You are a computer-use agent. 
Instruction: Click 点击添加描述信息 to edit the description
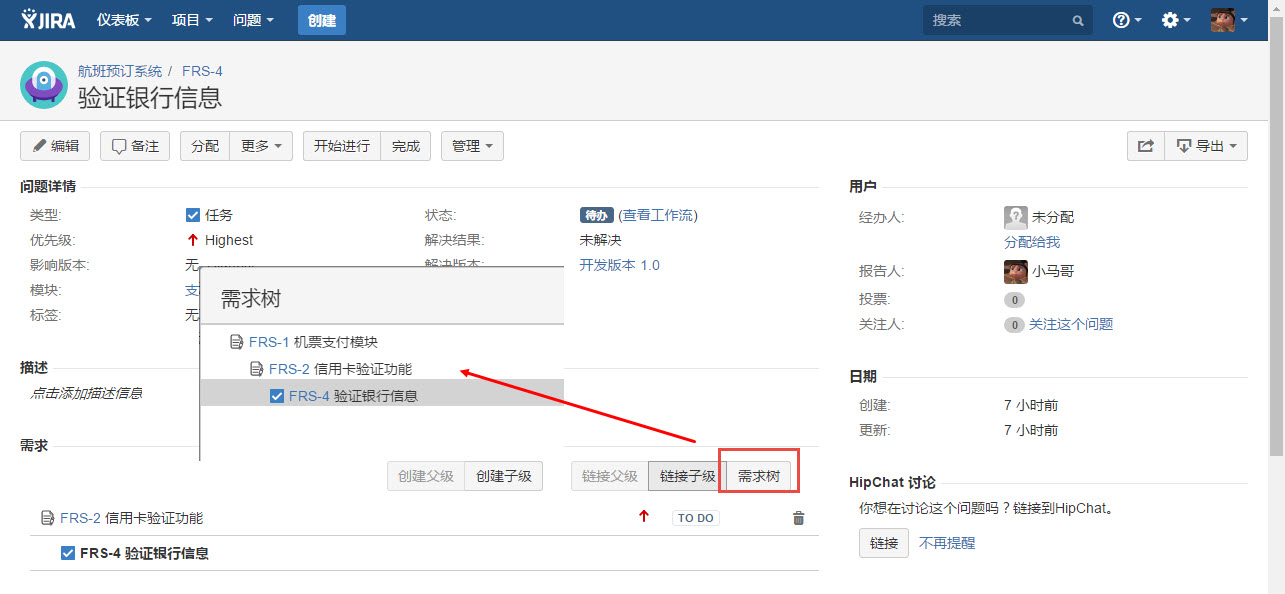click(86, 394)
